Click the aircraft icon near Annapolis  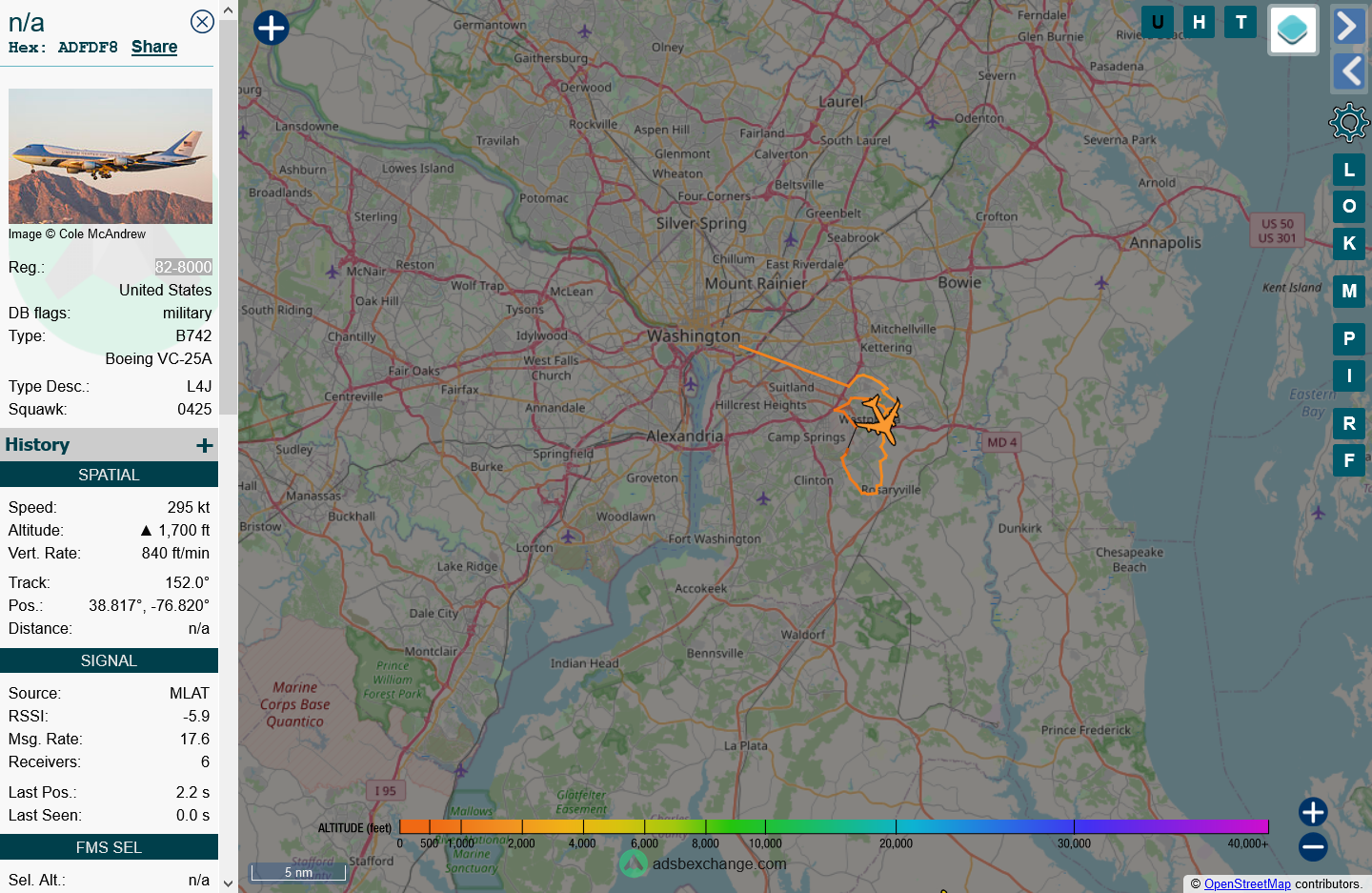pyautogui.click(x=1101, y=282)
